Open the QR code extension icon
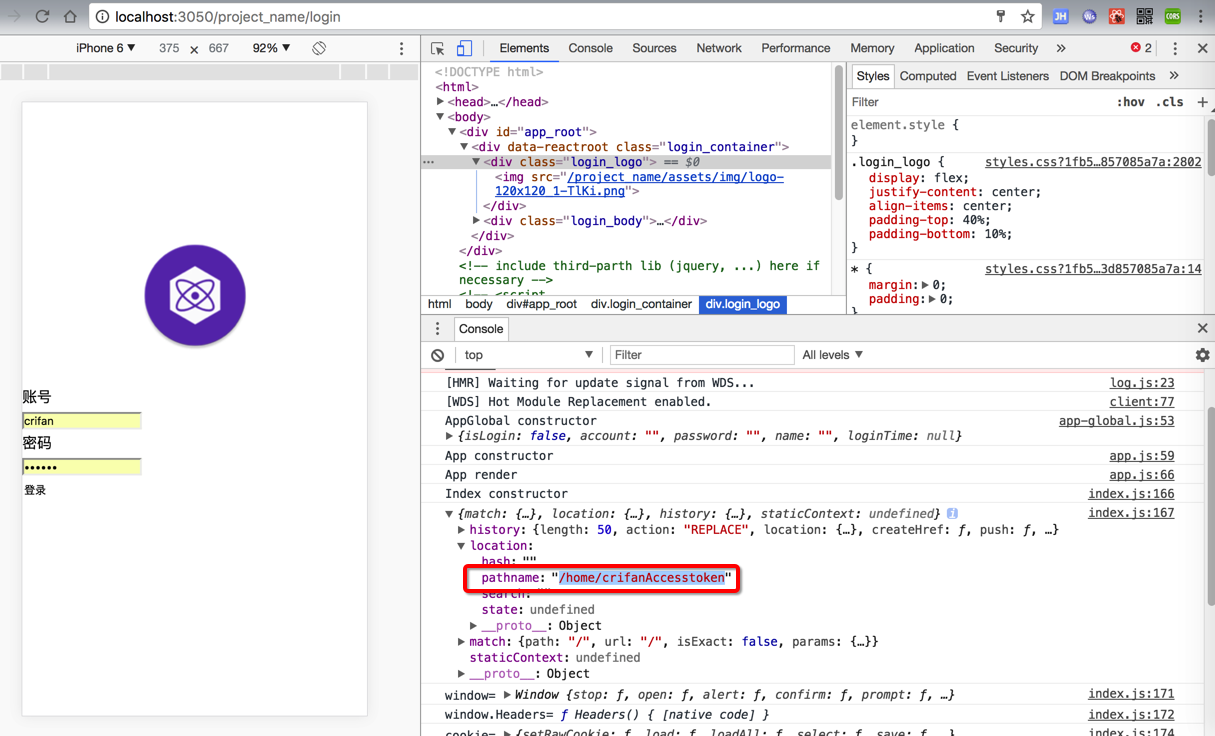1215x736 pixels. pos(1145,16)
